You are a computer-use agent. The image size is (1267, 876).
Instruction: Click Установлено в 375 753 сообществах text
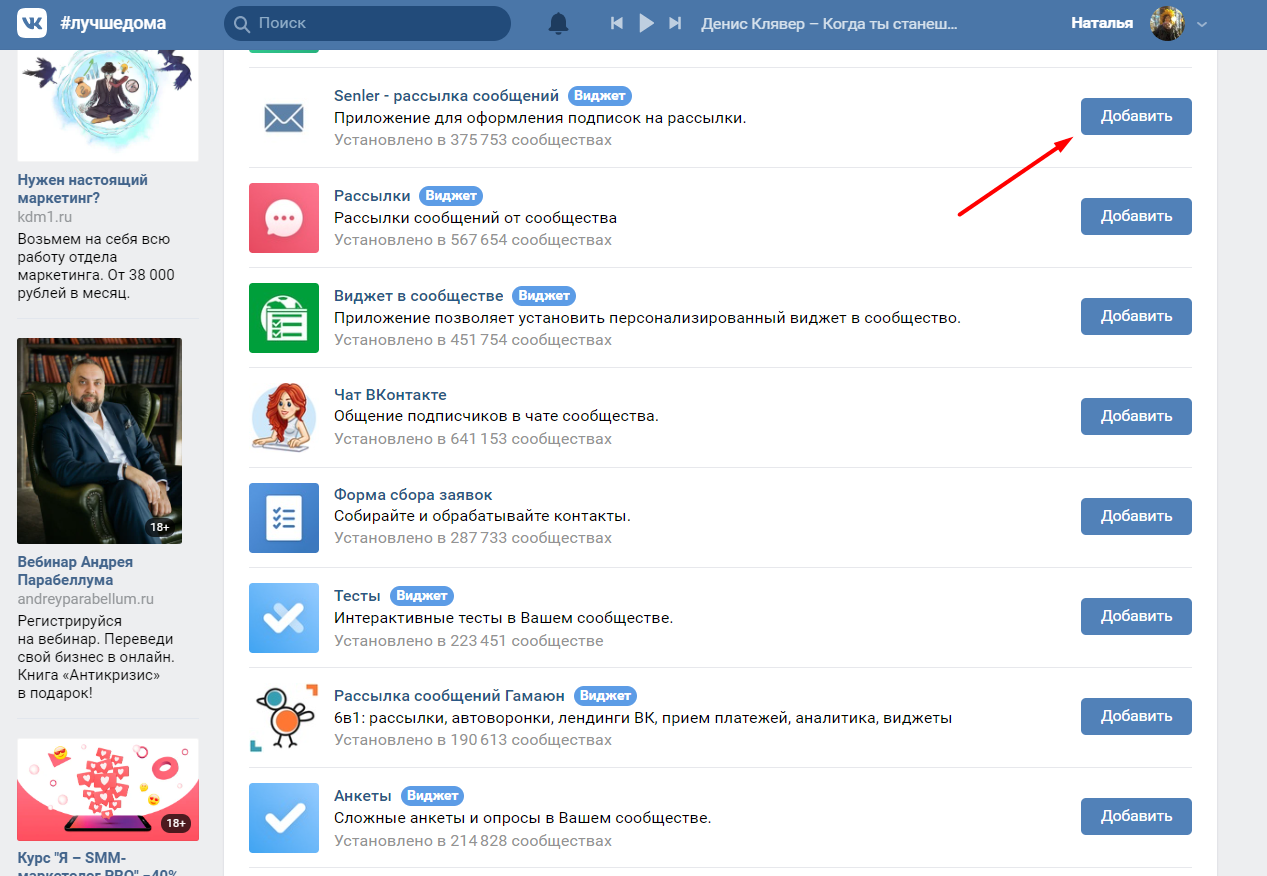pos(473,140)
